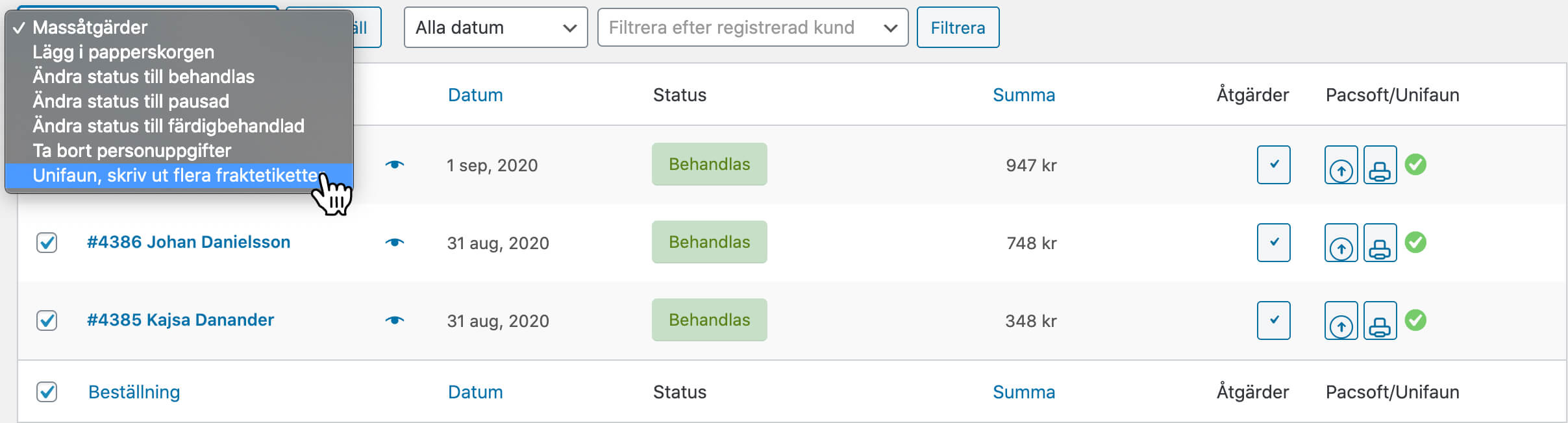The width and height of the screenshot is (1568, 423).
Task: Click upload icon for order #4386
Action: pyautogui.click(x=1341, y=243)
